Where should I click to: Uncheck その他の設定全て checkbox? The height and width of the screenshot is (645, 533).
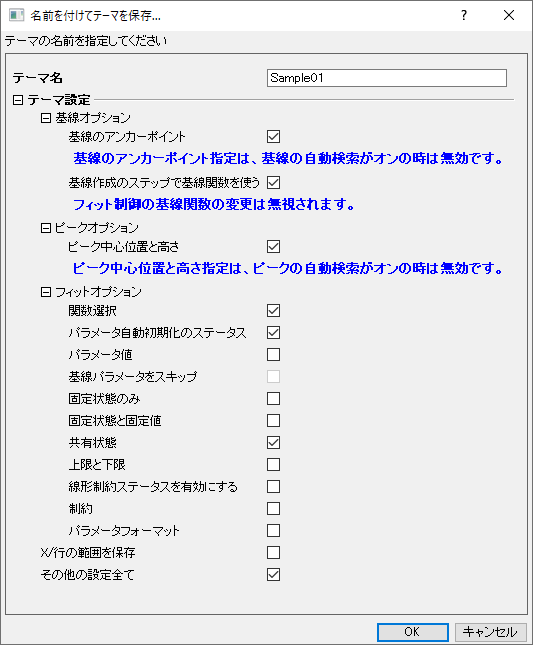[273, 575]
